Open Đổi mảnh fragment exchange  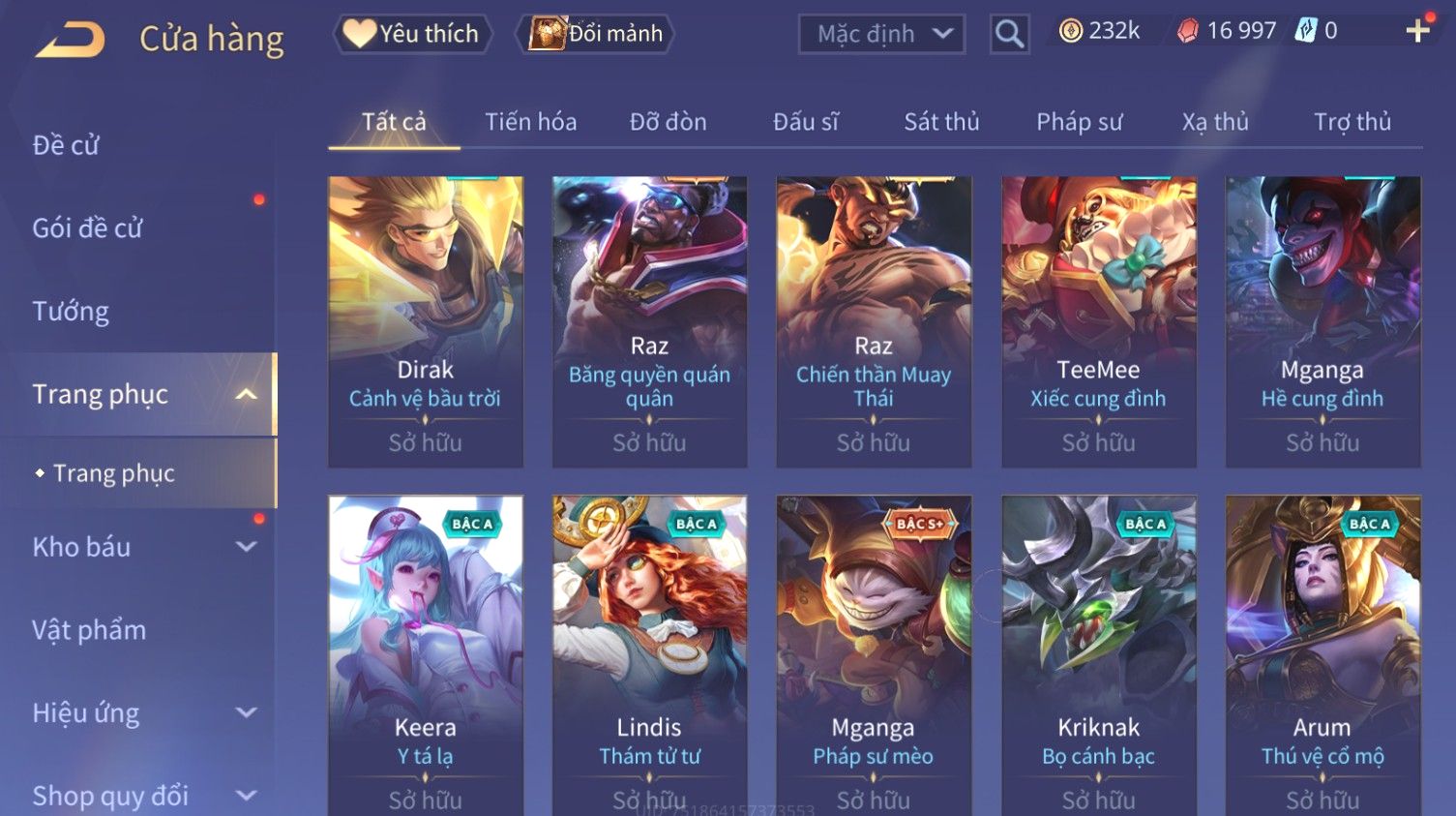click(x=595, y=34)
